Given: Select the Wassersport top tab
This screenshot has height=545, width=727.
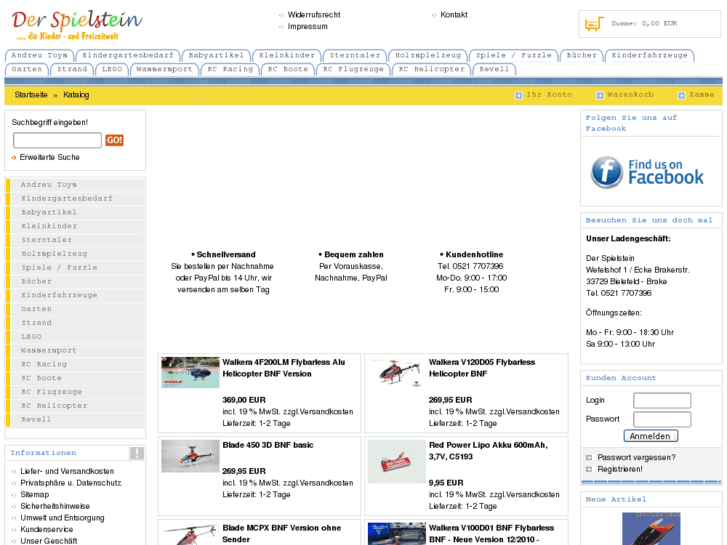Looking at the screenshot, I should 164,69.
